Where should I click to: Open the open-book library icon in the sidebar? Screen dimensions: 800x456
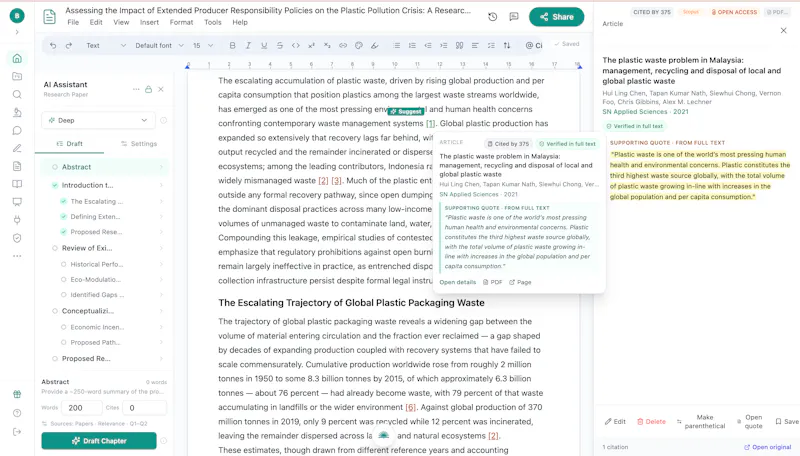click(17, 184)
